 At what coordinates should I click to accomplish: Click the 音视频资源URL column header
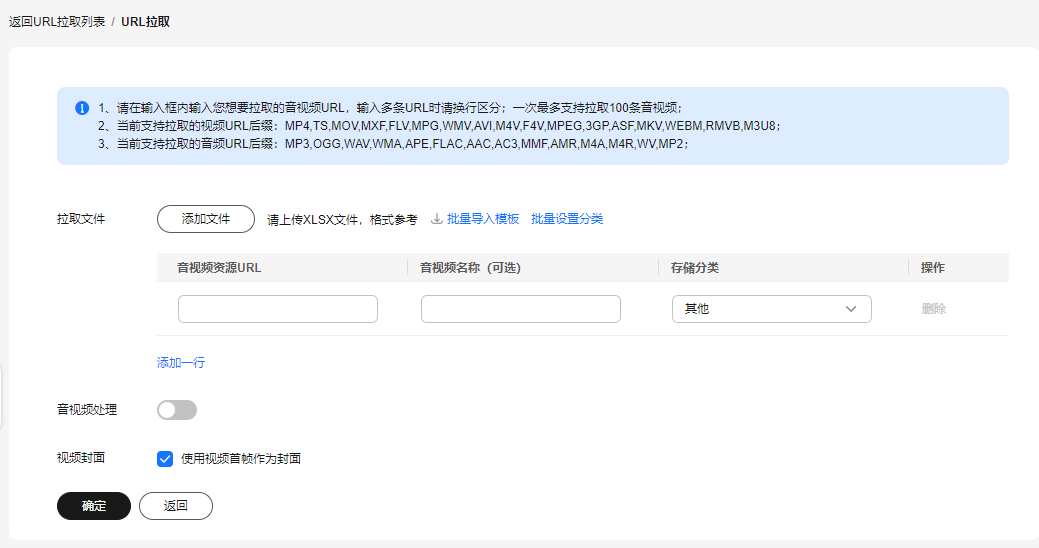point(219,268)
